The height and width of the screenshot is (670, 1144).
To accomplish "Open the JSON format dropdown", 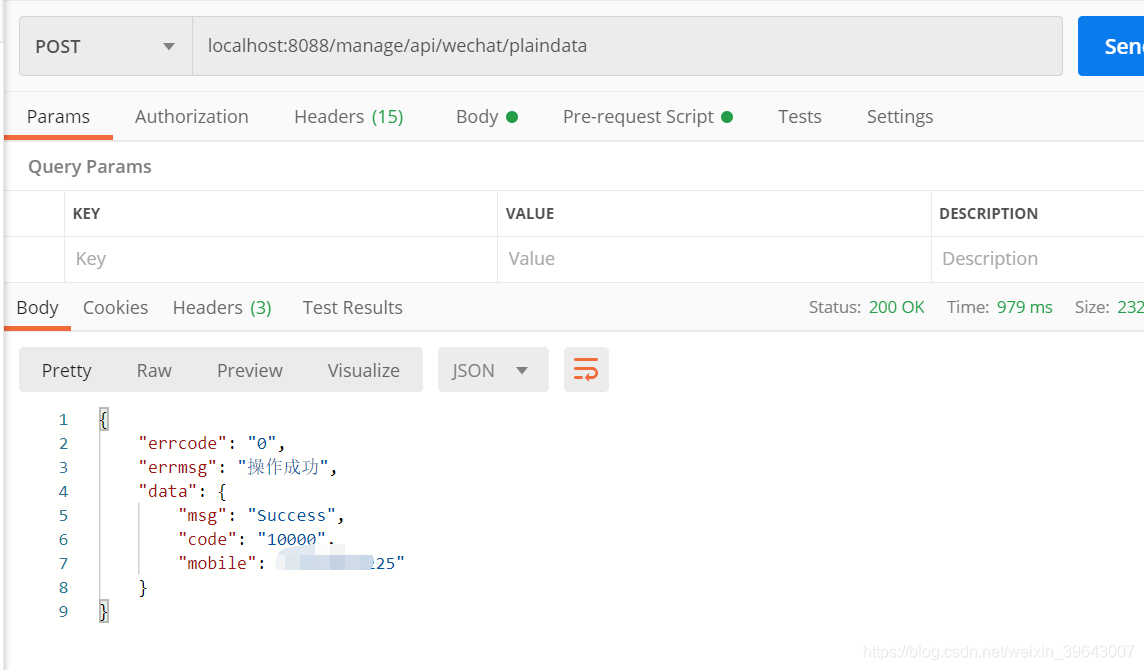I will click(493, 370).
